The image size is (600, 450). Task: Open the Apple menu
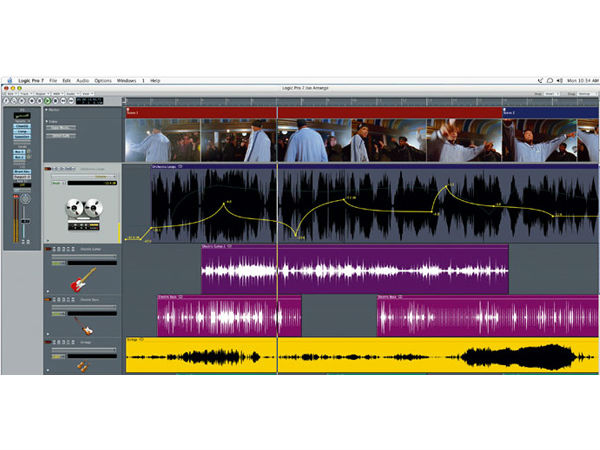click(x=9, y=80)
